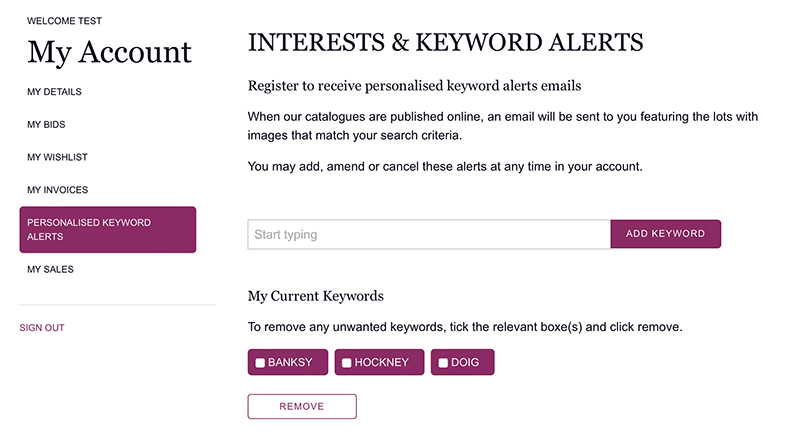Click the add, amend or cancel alerts sentence
Screen dimensions: 800x440
click(445, 167)
